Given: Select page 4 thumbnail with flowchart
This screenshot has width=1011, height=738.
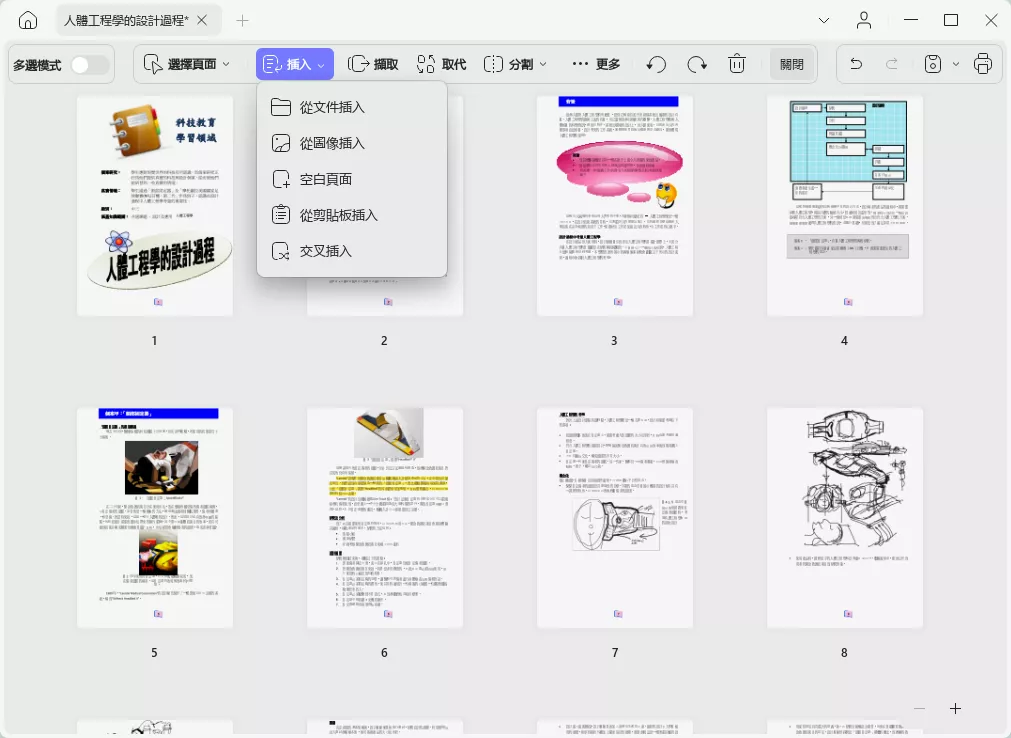Looking at the screenshot, I should tap(845, 206).
